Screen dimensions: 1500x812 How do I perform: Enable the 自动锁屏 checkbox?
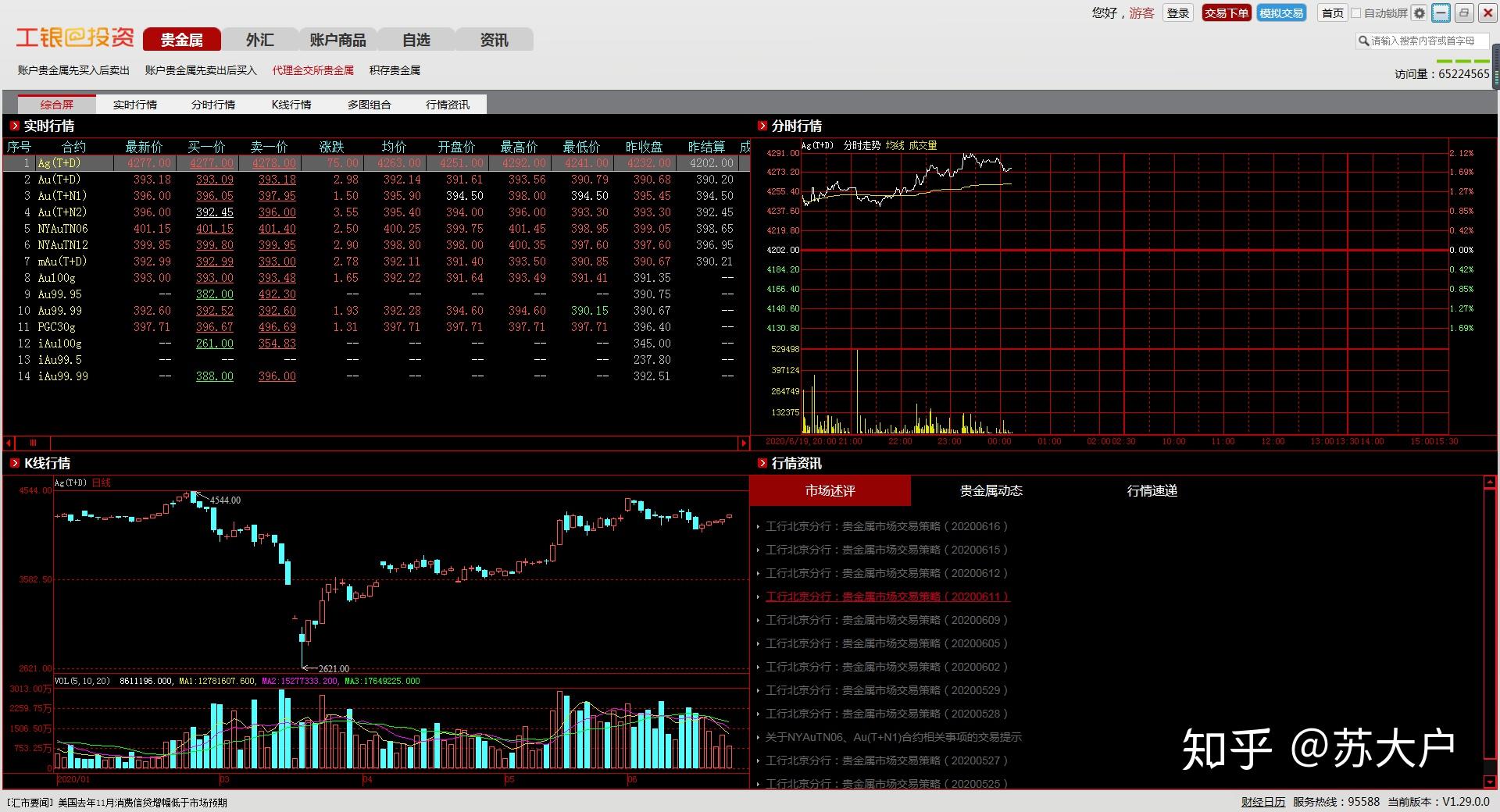tap(1356, 13)
